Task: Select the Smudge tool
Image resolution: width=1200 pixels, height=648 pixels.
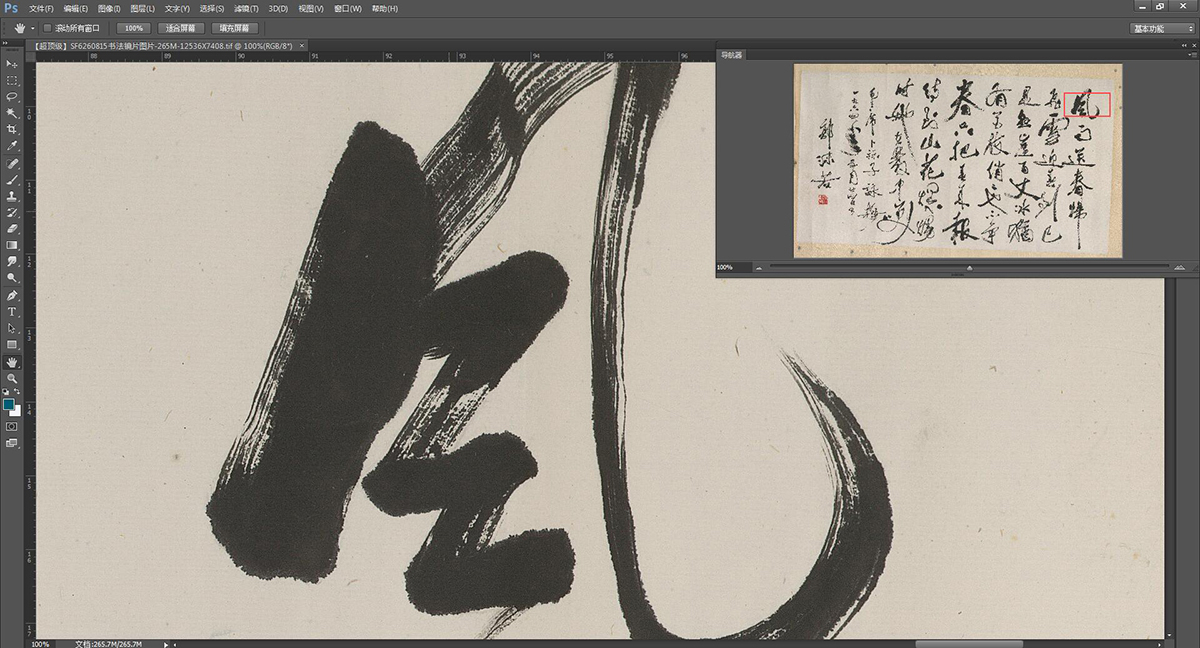Action: [x=12, y=262]
